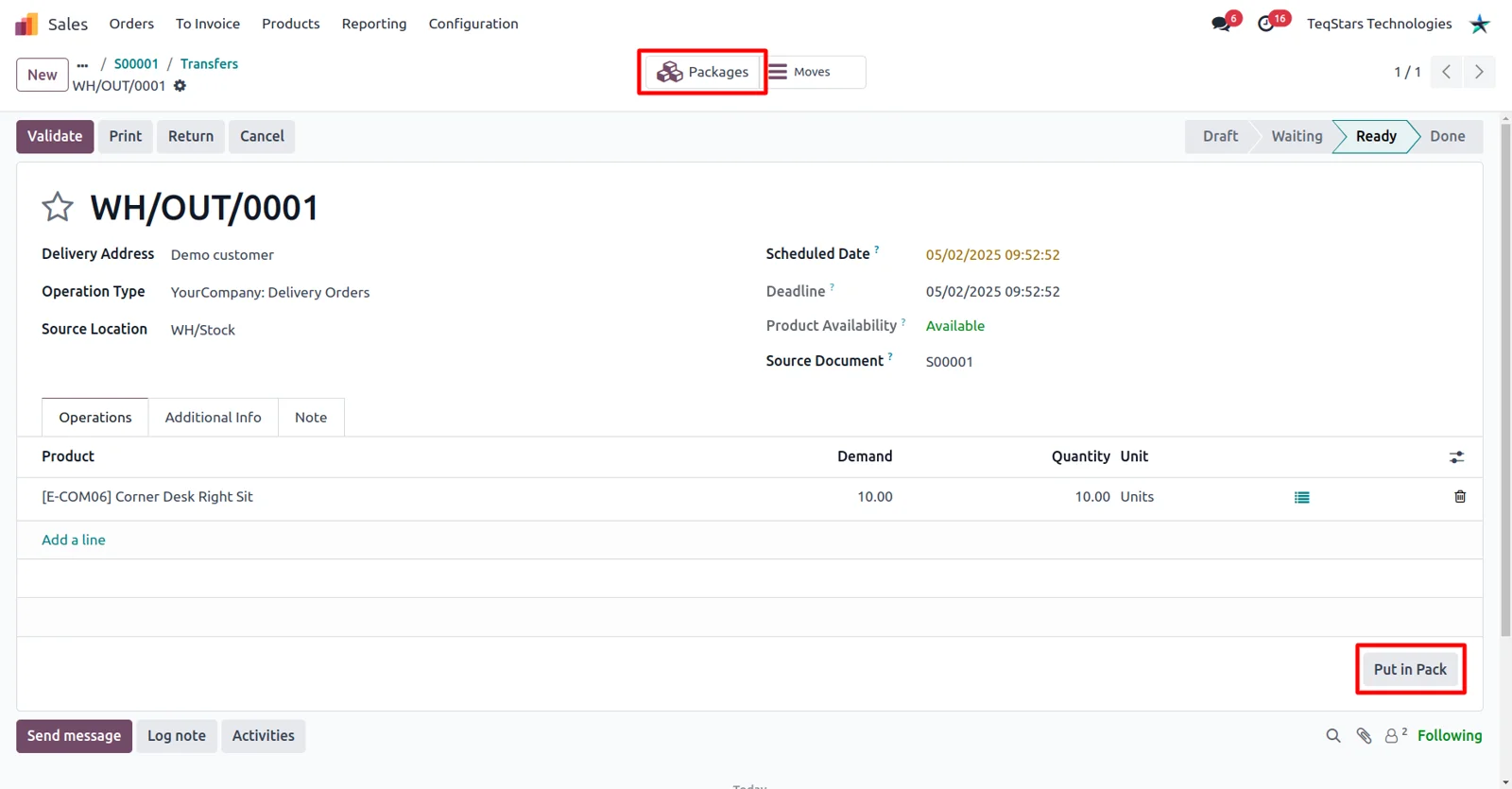Image resolution: width=1512 pixels, height=789 pixels.
Task: Open the Sales app home icon
Action: coord(26,24)
